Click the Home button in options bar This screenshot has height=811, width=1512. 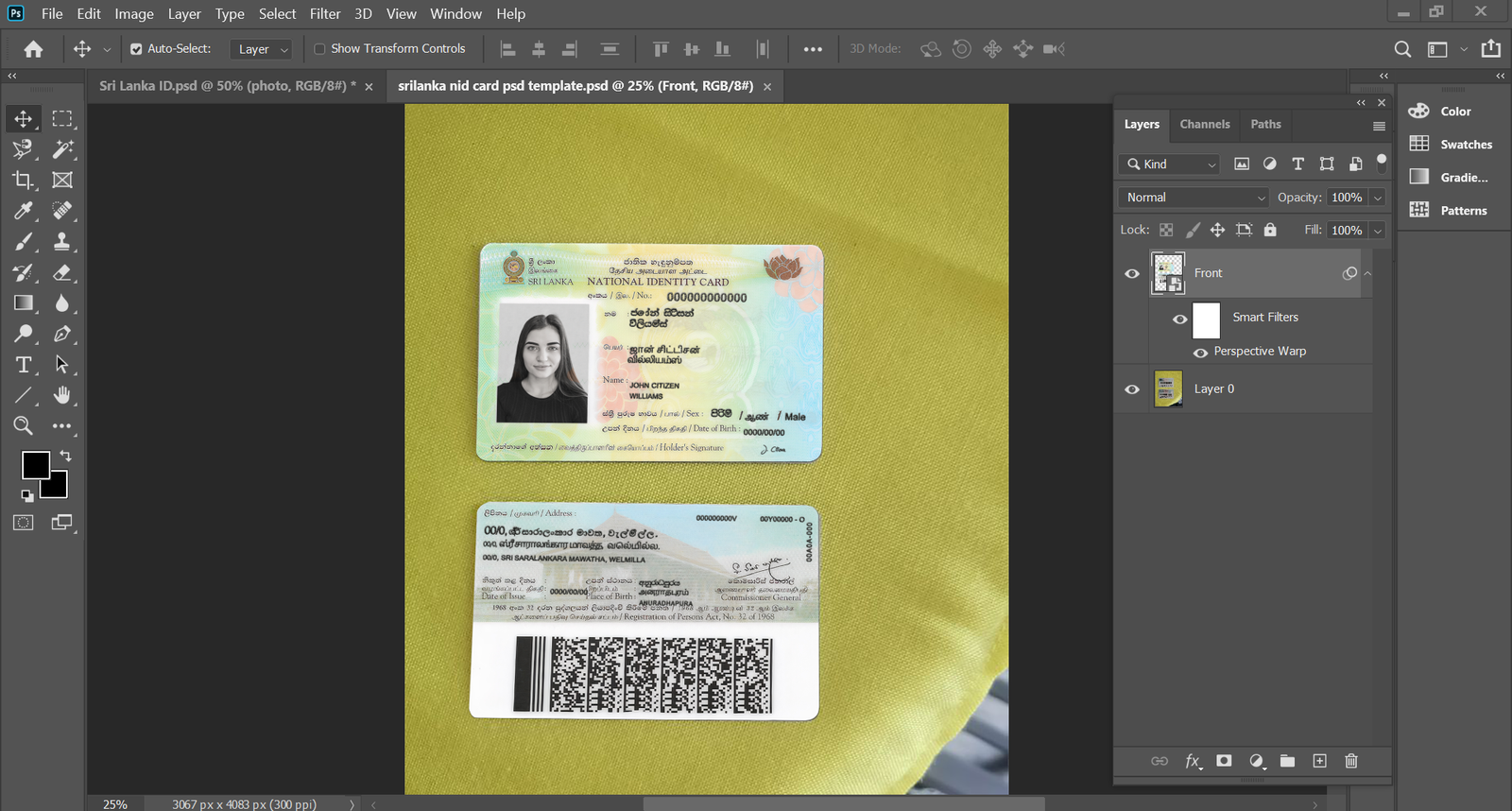point(33,49)
